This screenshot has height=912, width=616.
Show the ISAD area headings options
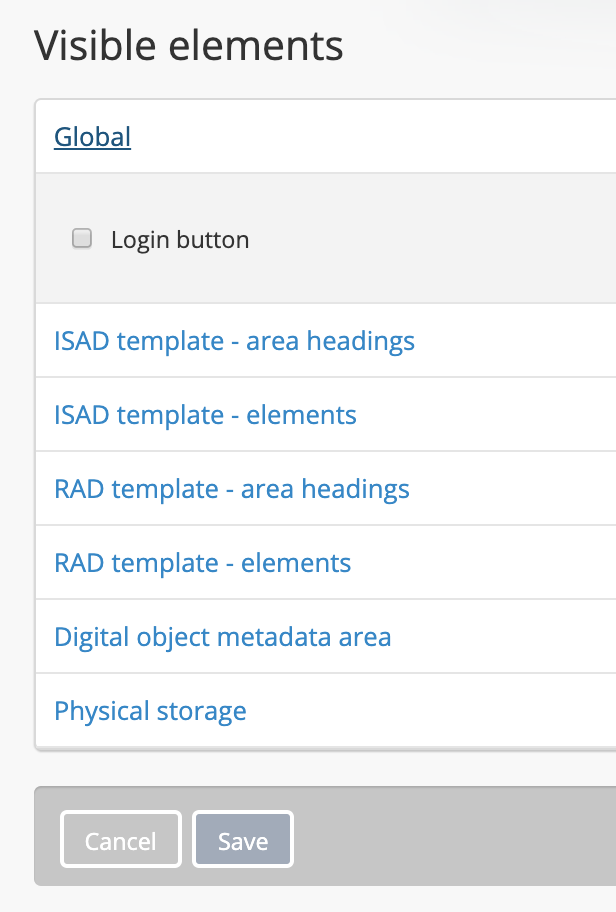tap(234, 341)
